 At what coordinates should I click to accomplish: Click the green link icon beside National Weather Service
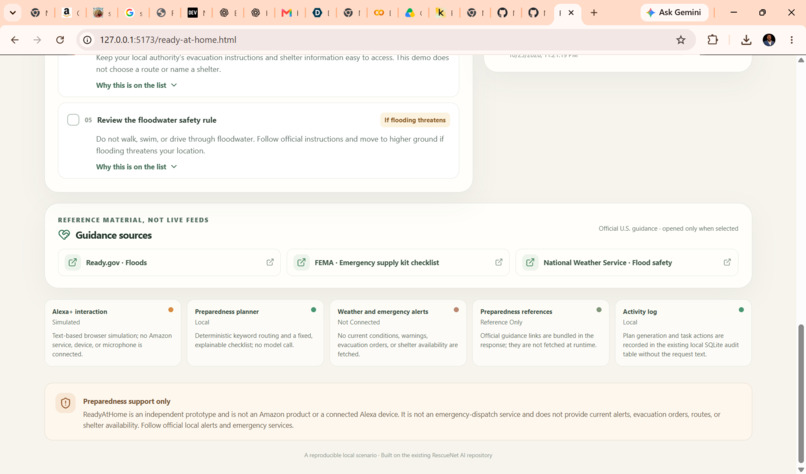coord(530,262)
